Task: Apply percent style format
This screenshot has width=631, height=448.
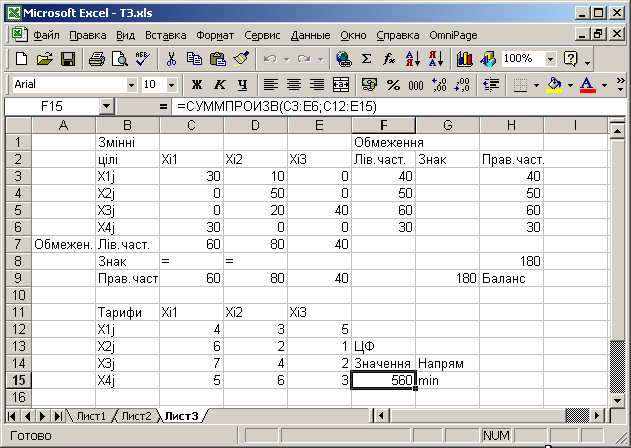Action: click(x=393, y=85)
